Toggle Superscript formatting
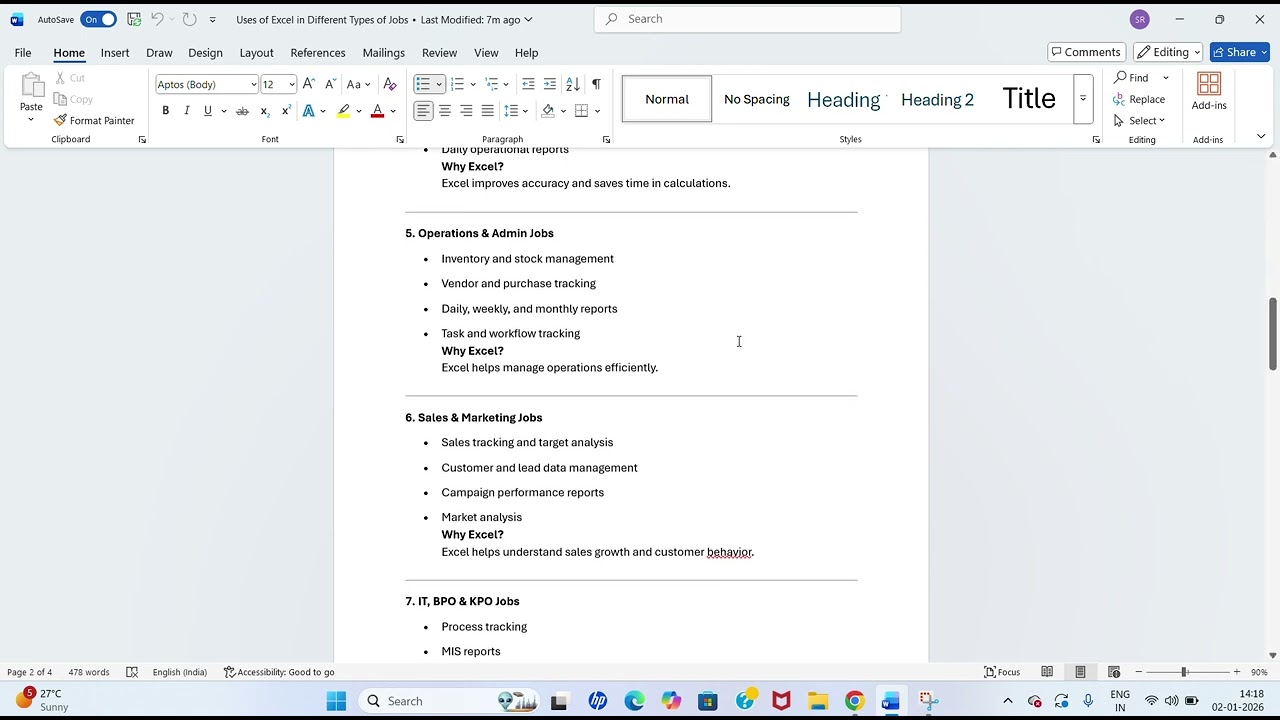 point(286,111)
